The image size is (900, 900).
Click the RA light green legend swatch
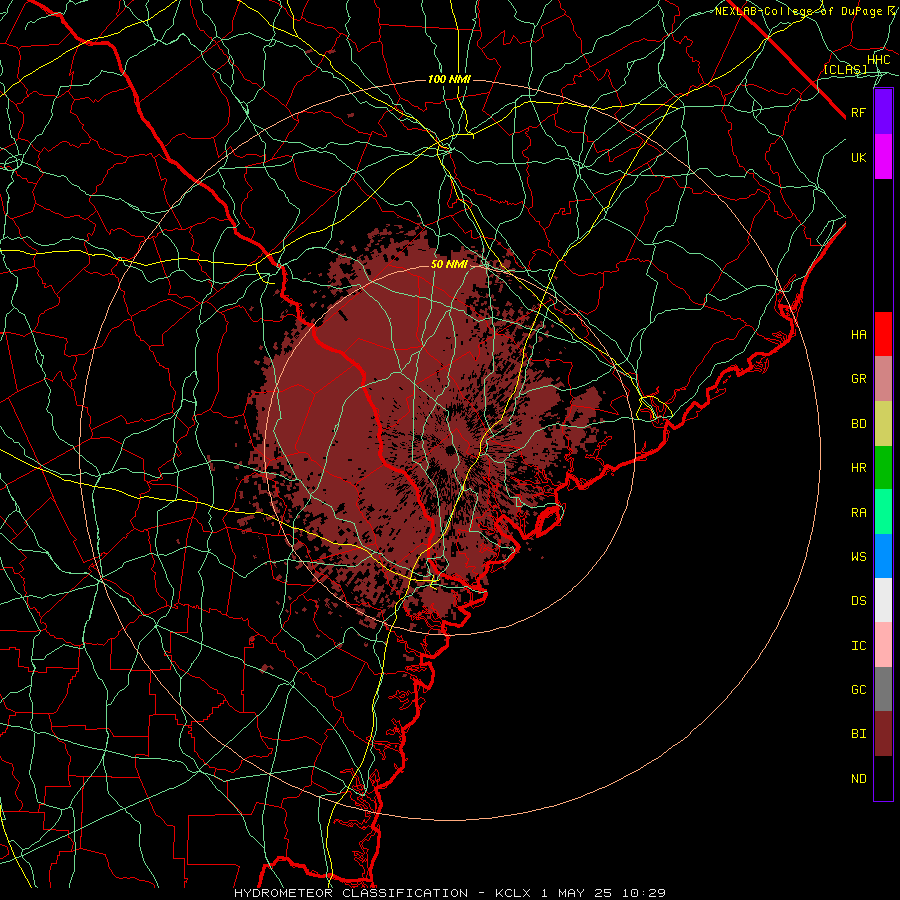[883, 512]
